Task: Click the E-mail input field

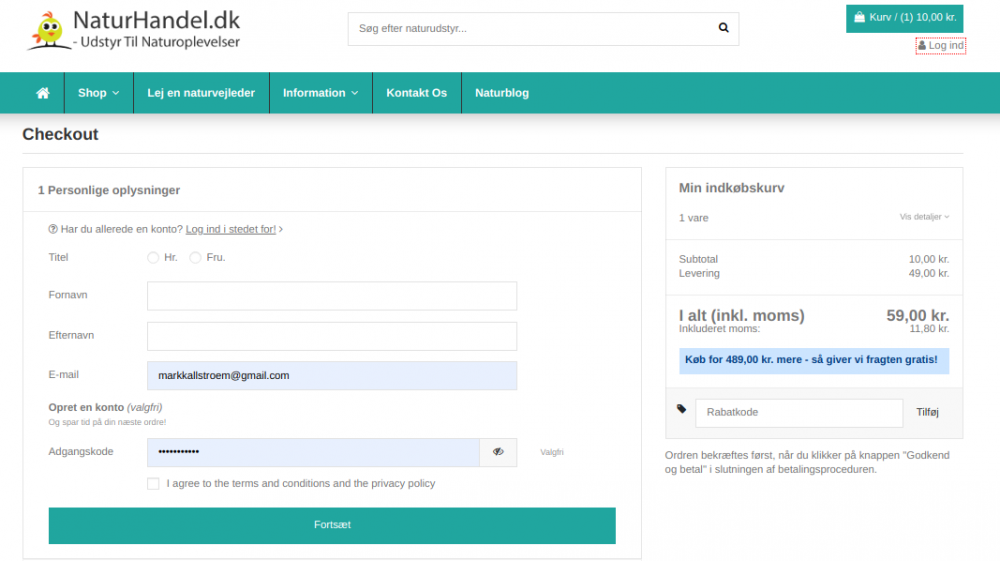Action: [332, 375]
